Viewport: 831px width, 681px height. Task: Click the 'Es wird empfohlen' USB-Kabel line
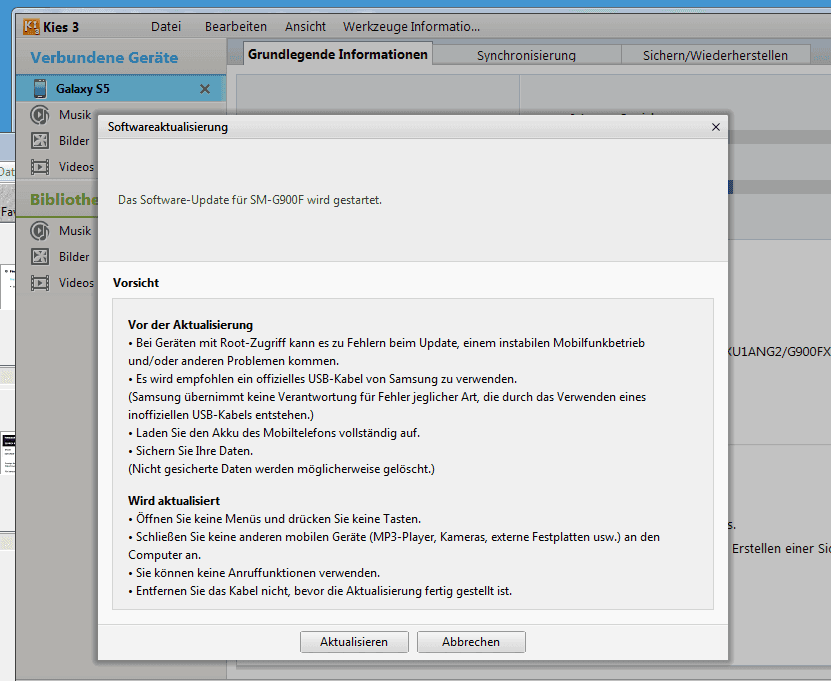322,379
